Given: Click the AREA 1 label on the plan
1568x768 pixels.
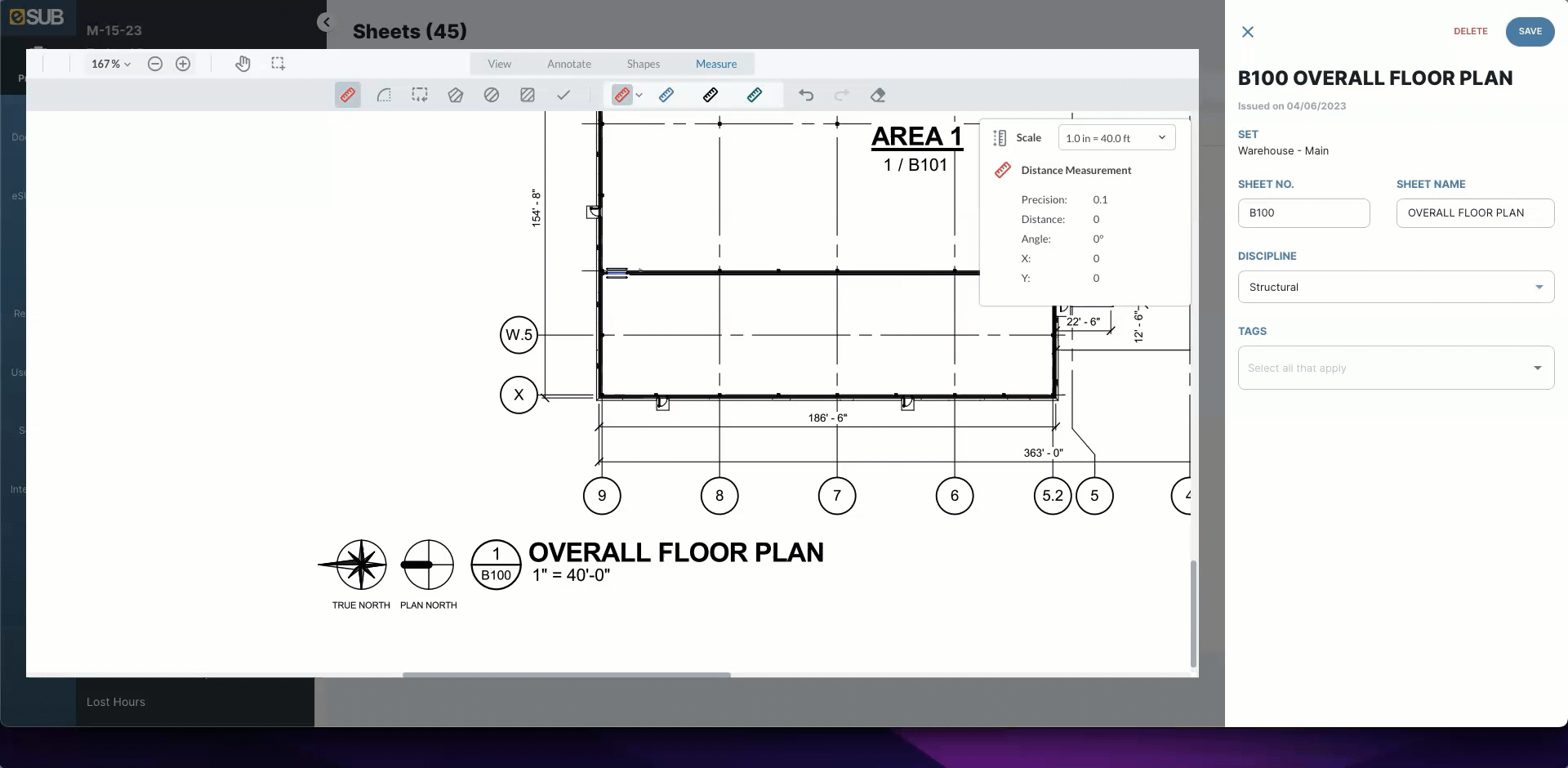Looking at the screenshot, I should pyautogui.click(x=917, y=136).
